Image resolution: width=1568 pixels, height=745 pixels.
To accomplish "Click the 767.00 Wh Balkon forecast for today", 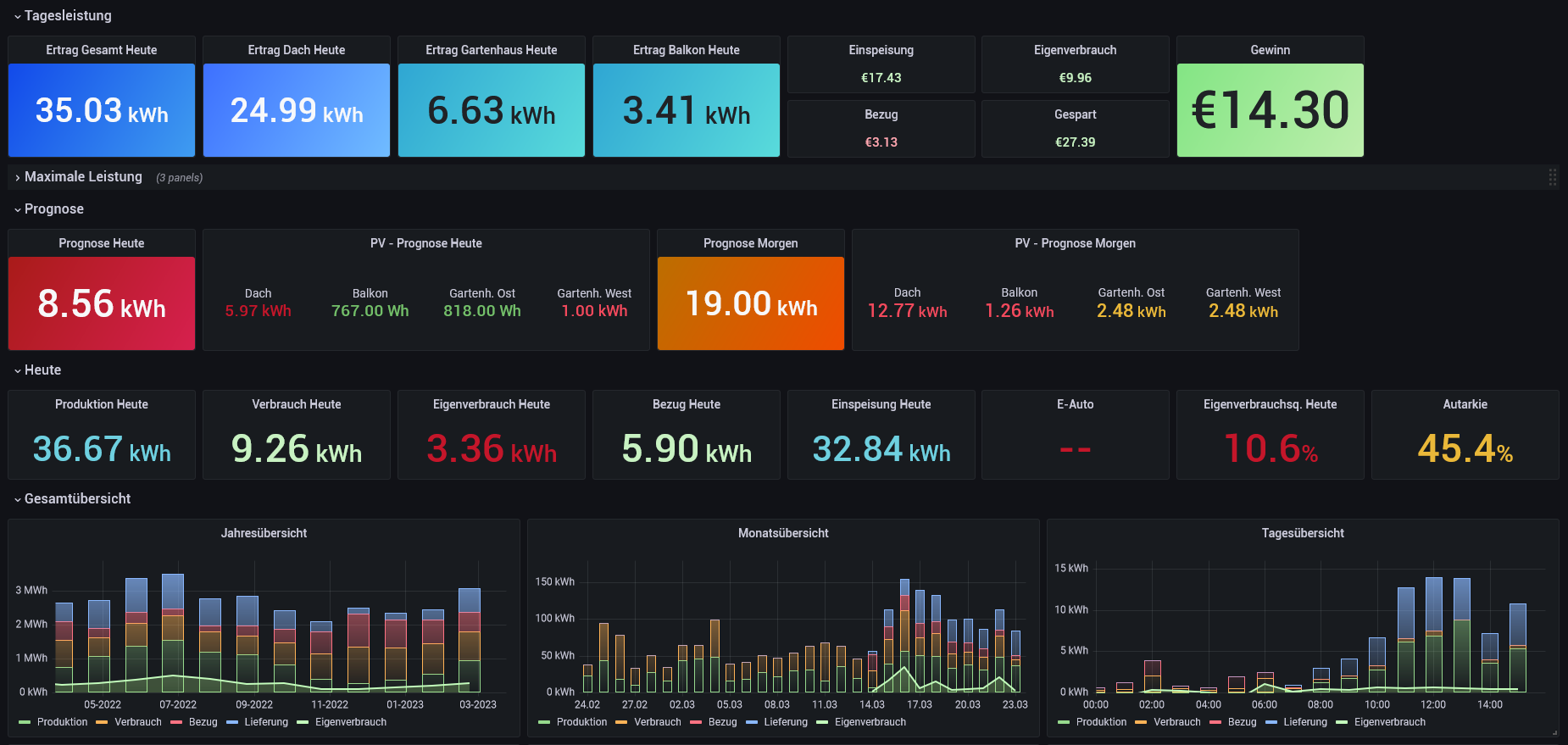I will [370, 311].
